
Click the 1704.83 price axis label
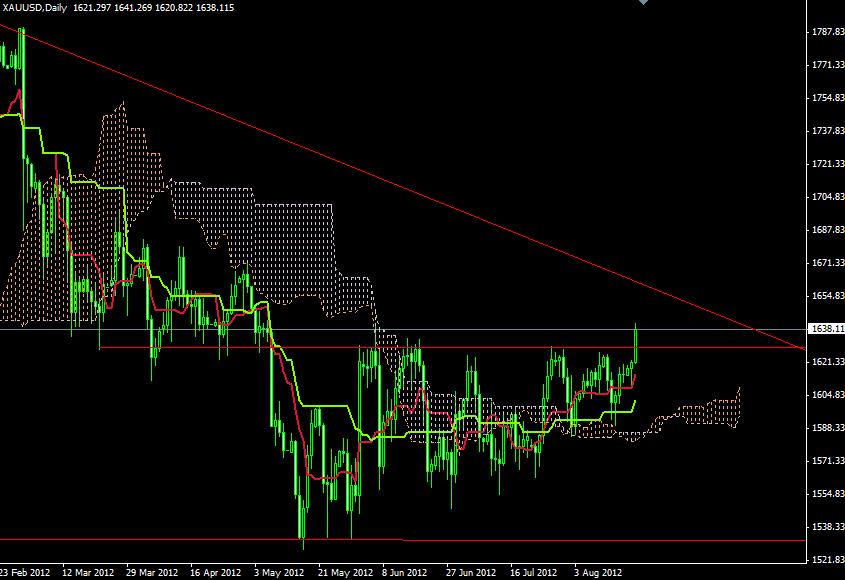[x=828, y=197]
